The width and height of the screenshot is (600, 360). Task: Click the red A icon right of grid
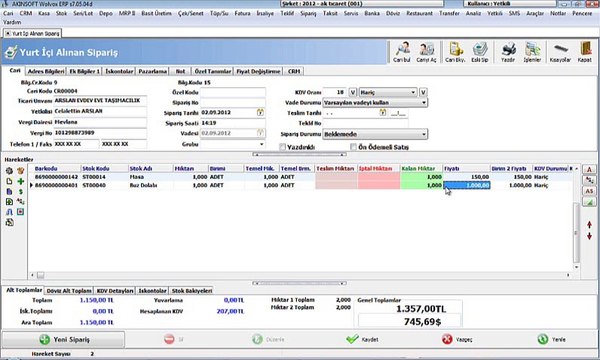589,169
